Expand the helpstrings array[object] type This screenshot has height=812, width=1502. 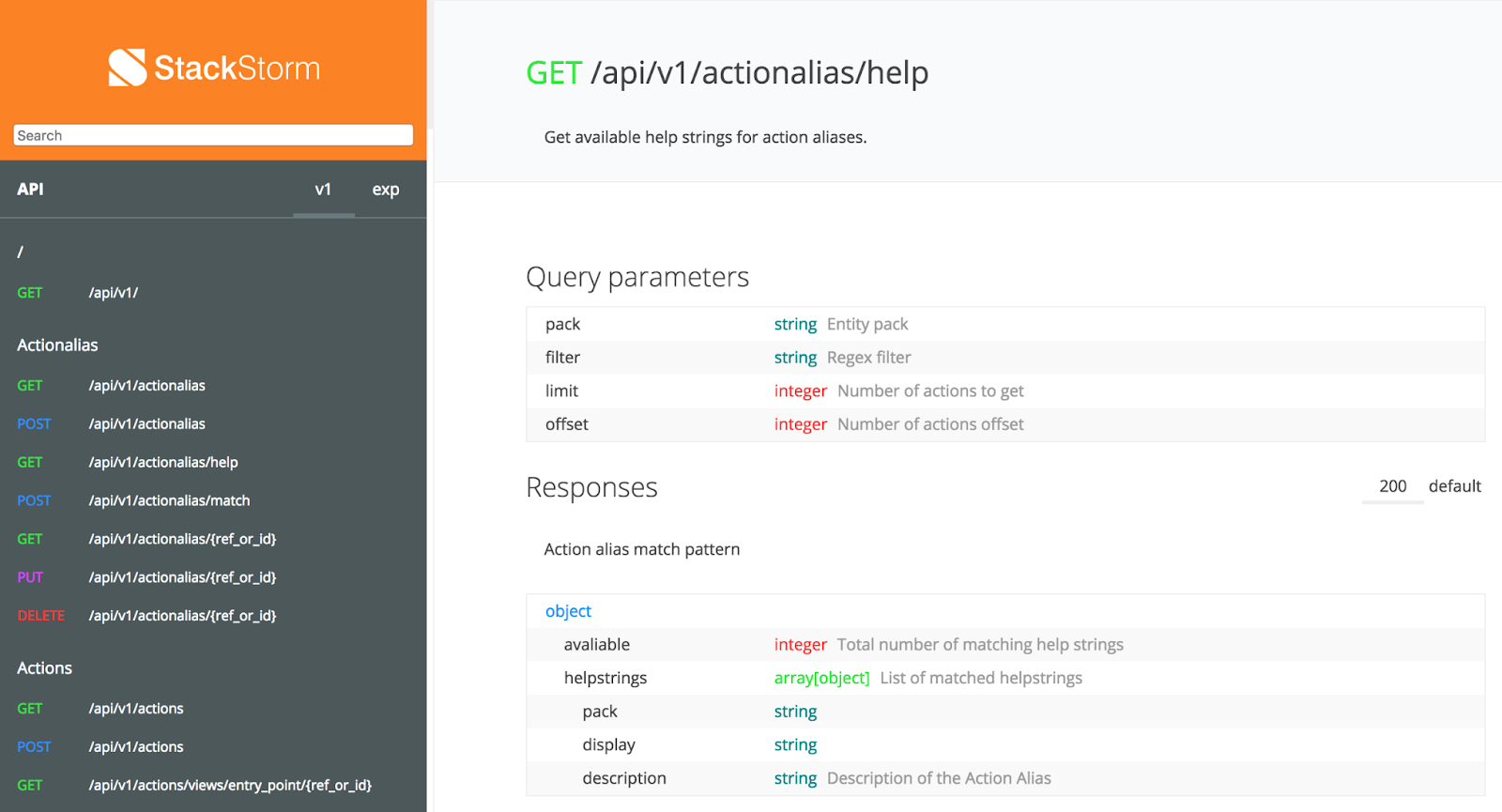tap(821, 678)
